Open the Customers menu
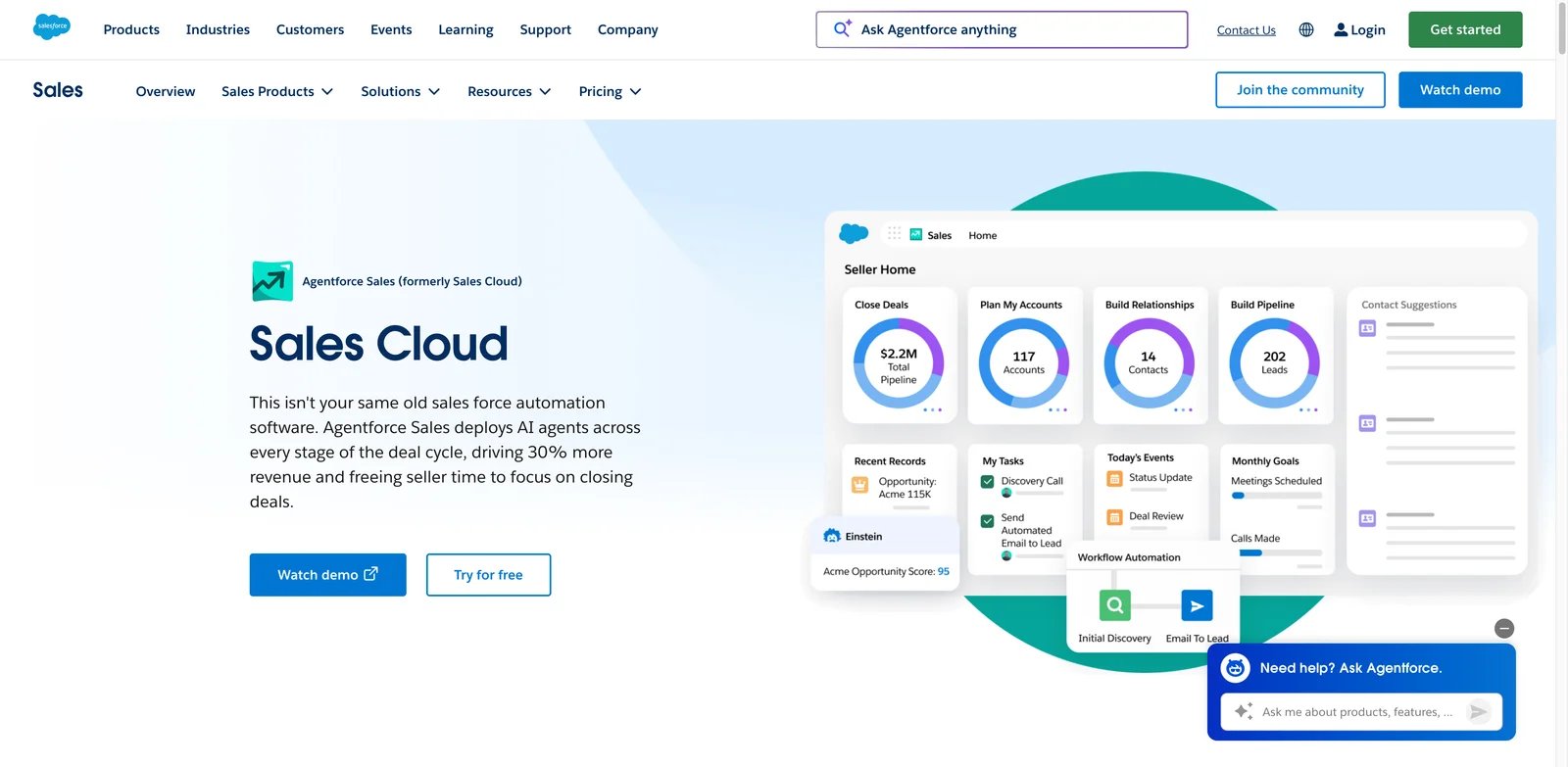 (310, 29)
